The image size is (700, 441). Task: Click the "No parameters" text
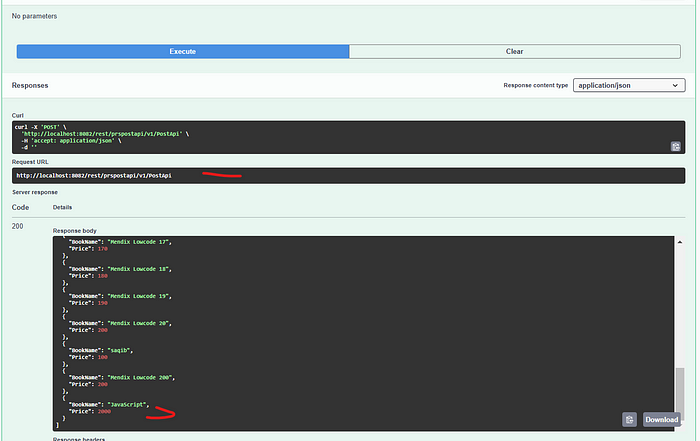point(34,17)
